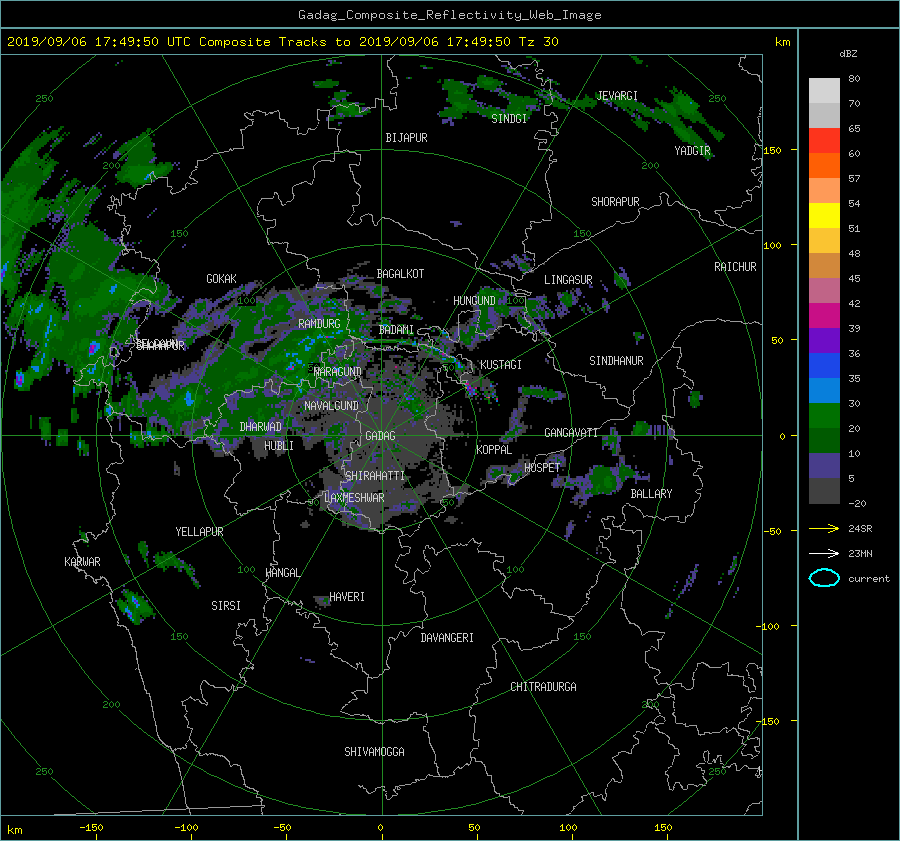Click the UTC Composite Tracks timestamp header
Viewport: 900px width, 841px height.
(x=282, y=41)
